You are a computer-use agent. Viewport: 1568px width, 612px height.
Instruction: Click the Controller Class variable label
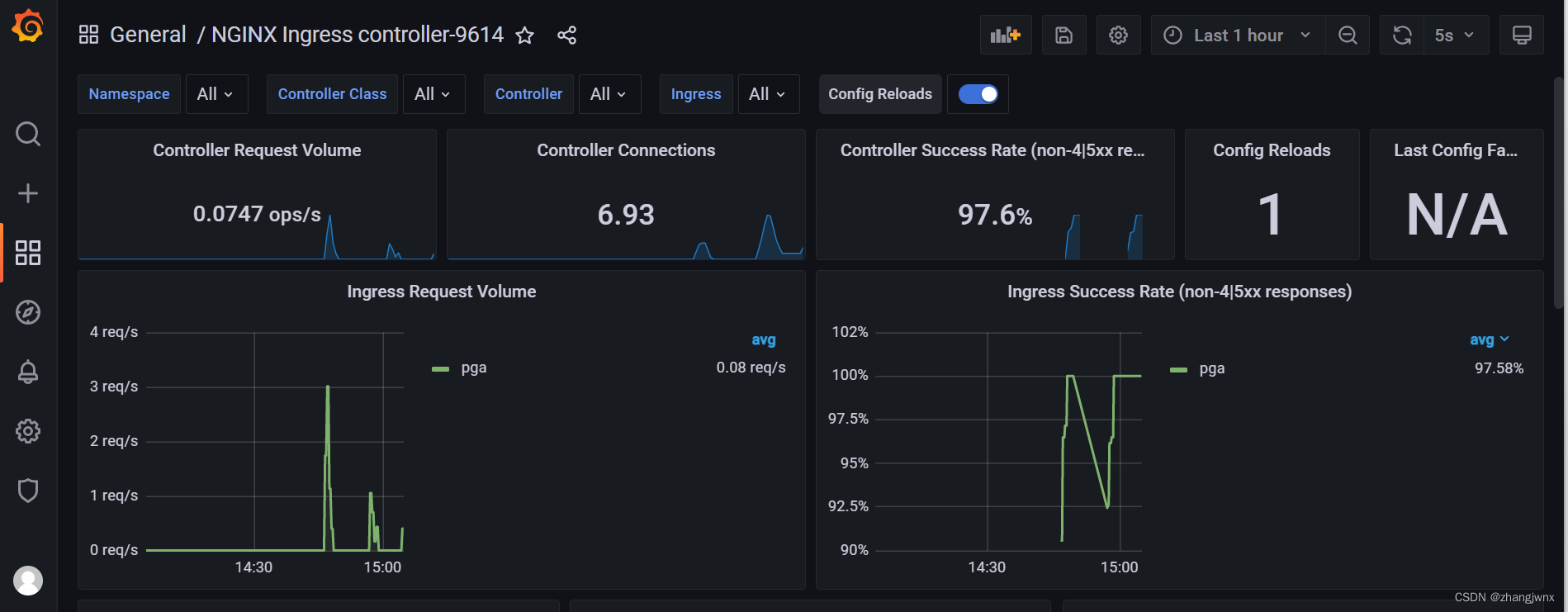point(332,94)
